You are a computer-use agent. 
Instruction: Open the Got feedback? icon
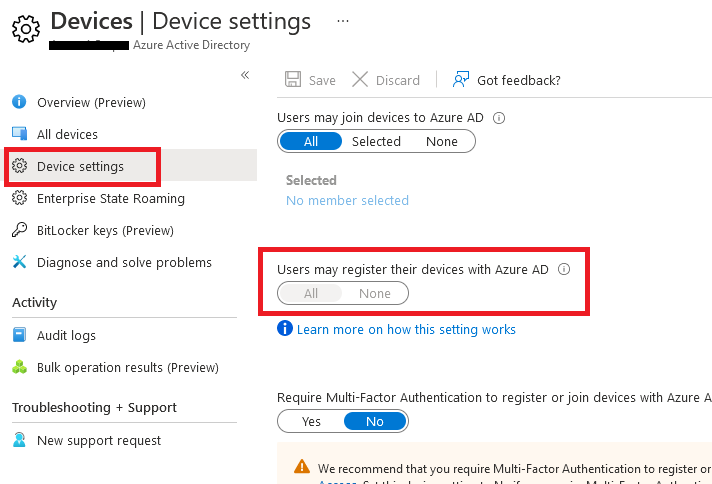point(460,79)
